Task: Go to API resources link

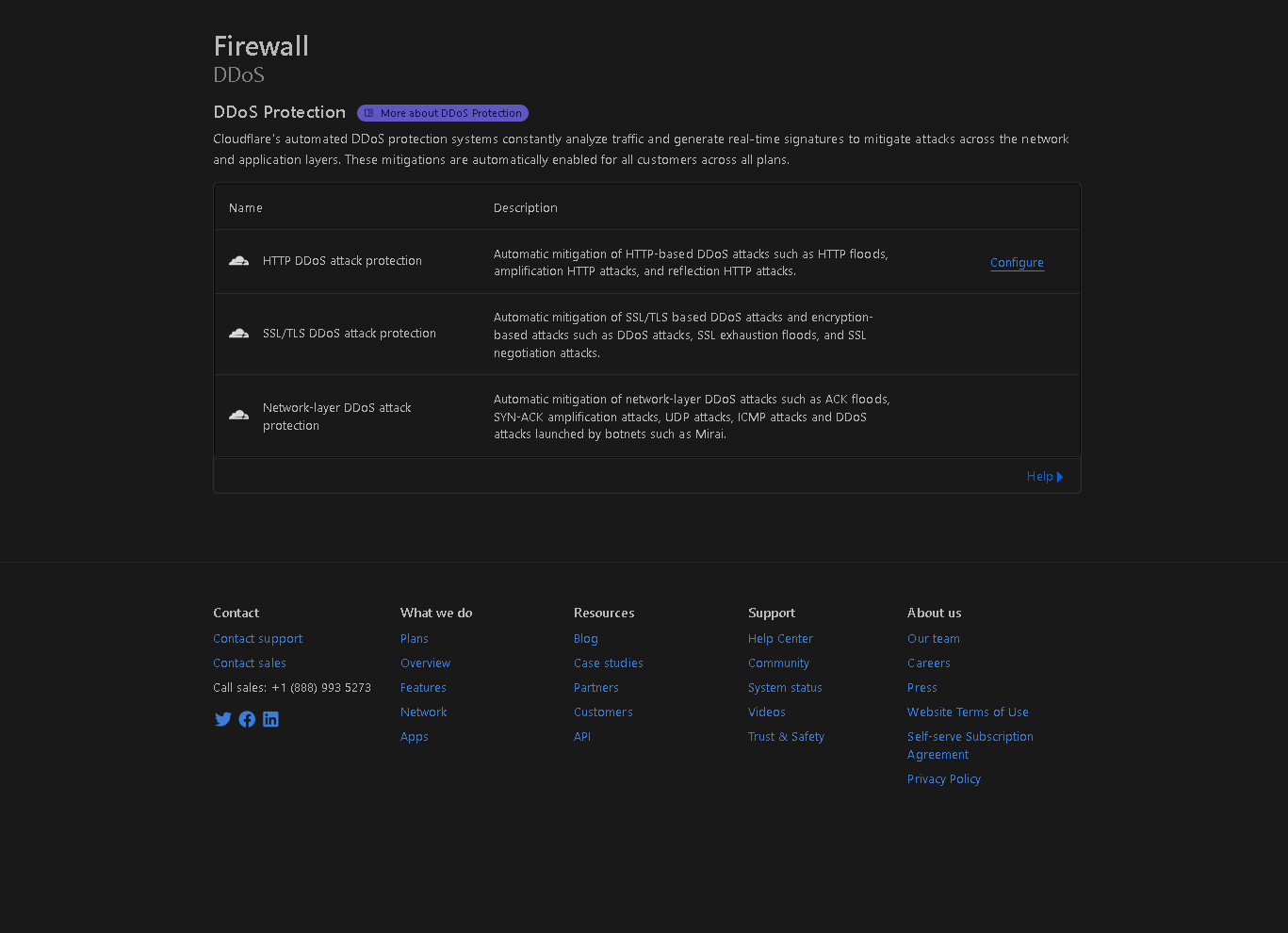Action: coord(582,737)
